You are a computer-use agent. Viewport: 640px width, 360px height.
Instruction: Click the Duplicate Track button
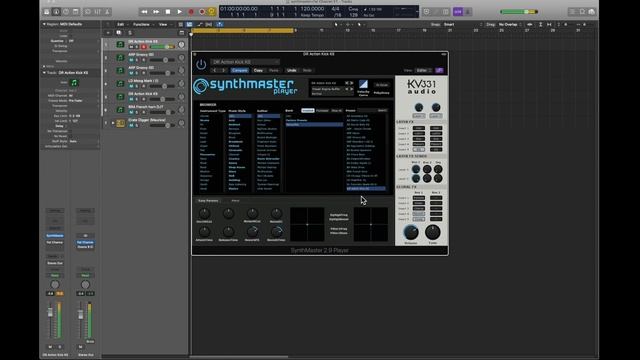(x=119, y=33)
